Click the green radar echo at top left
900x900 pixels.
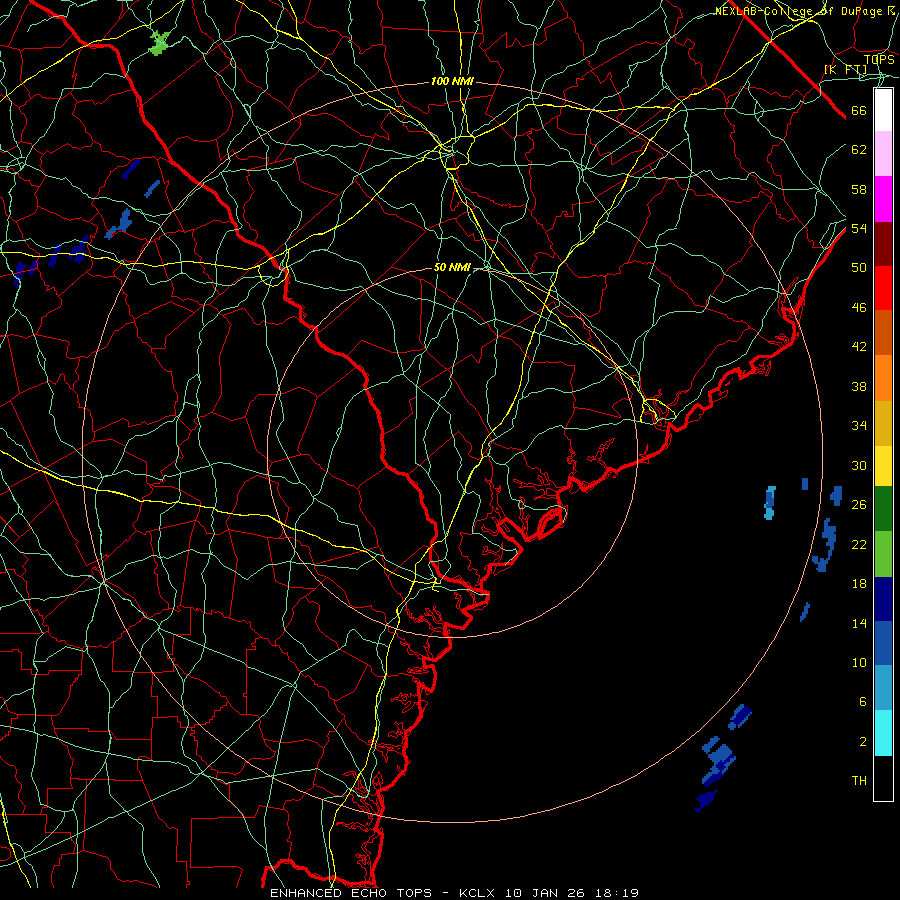(160, 43)
